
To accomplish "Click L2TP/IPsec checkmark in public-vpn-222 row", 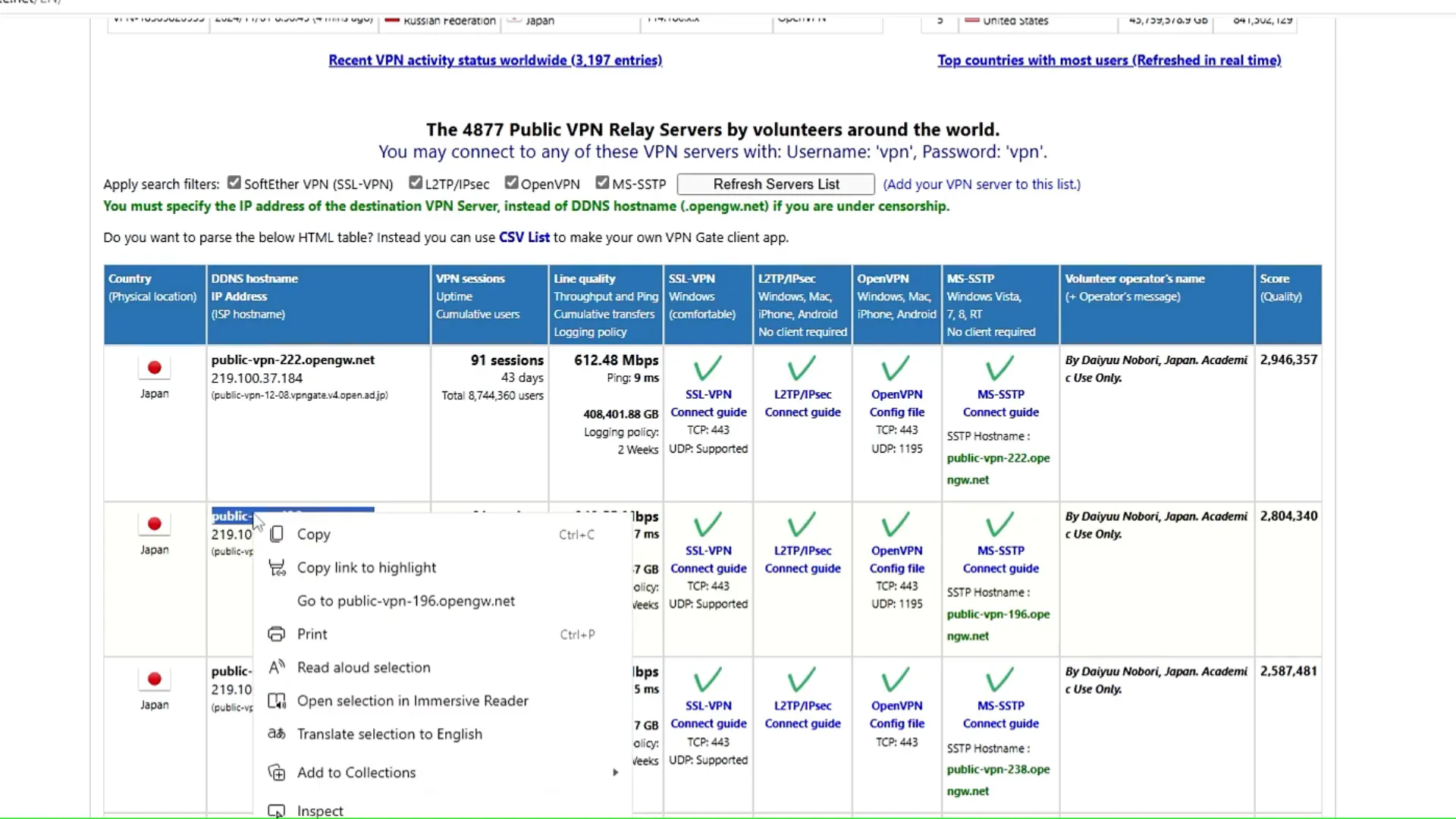I will pos(802,369).
